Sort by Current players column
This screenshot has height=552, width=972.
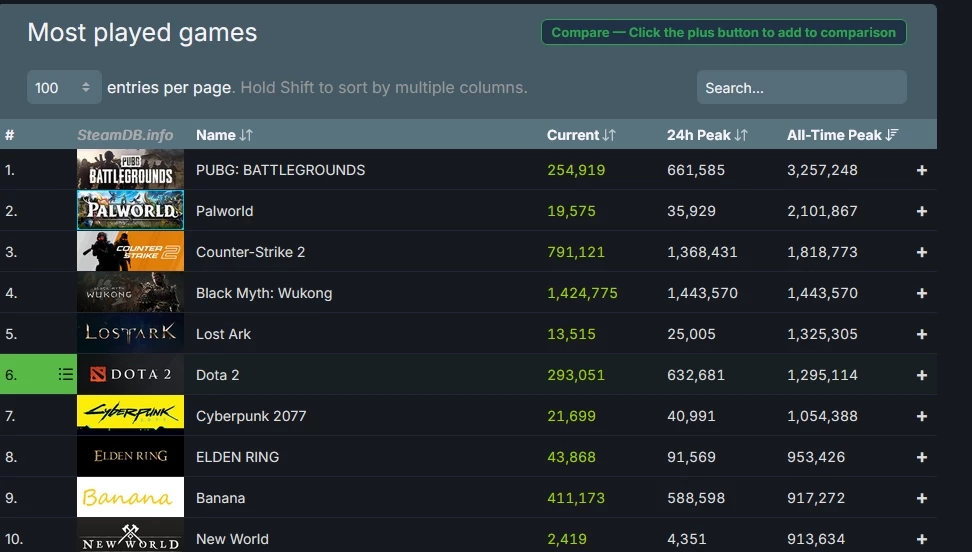[x=581, y=135]
